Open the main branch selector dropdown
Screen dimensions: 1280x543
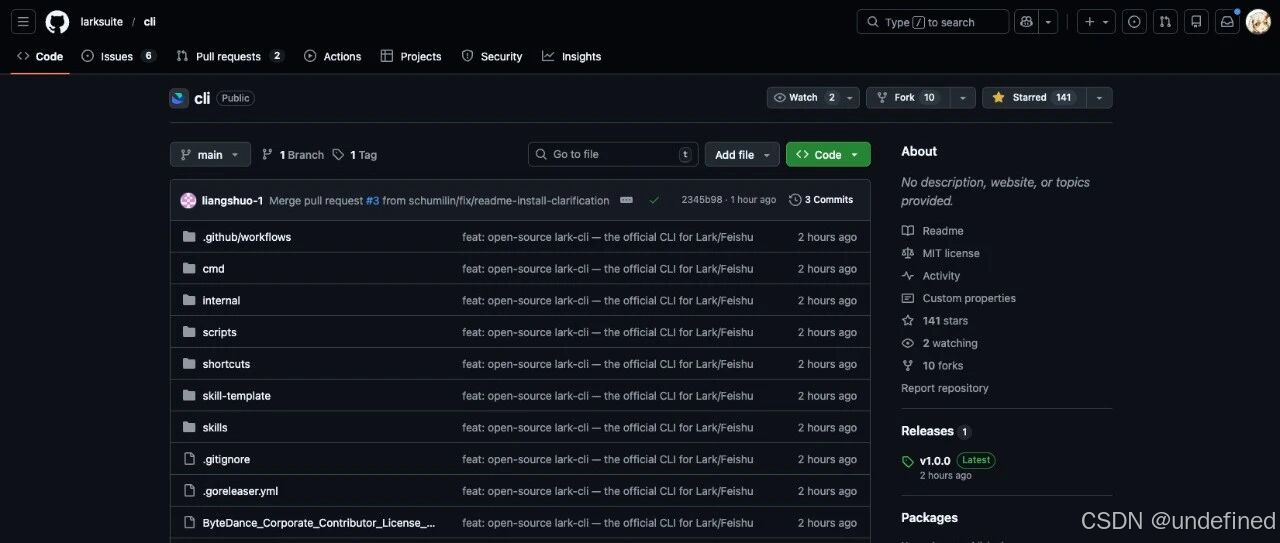[210, 155]
